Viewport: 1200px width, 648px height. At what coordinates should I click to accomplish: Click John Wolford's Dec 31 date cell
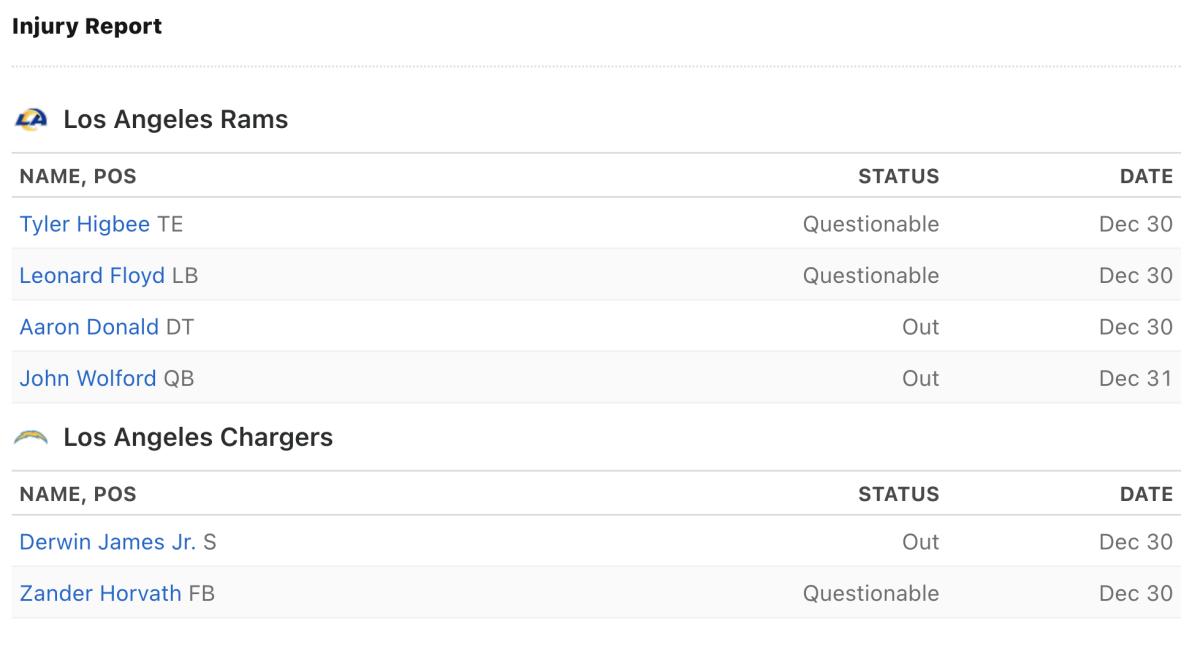tap(1136, 378)
